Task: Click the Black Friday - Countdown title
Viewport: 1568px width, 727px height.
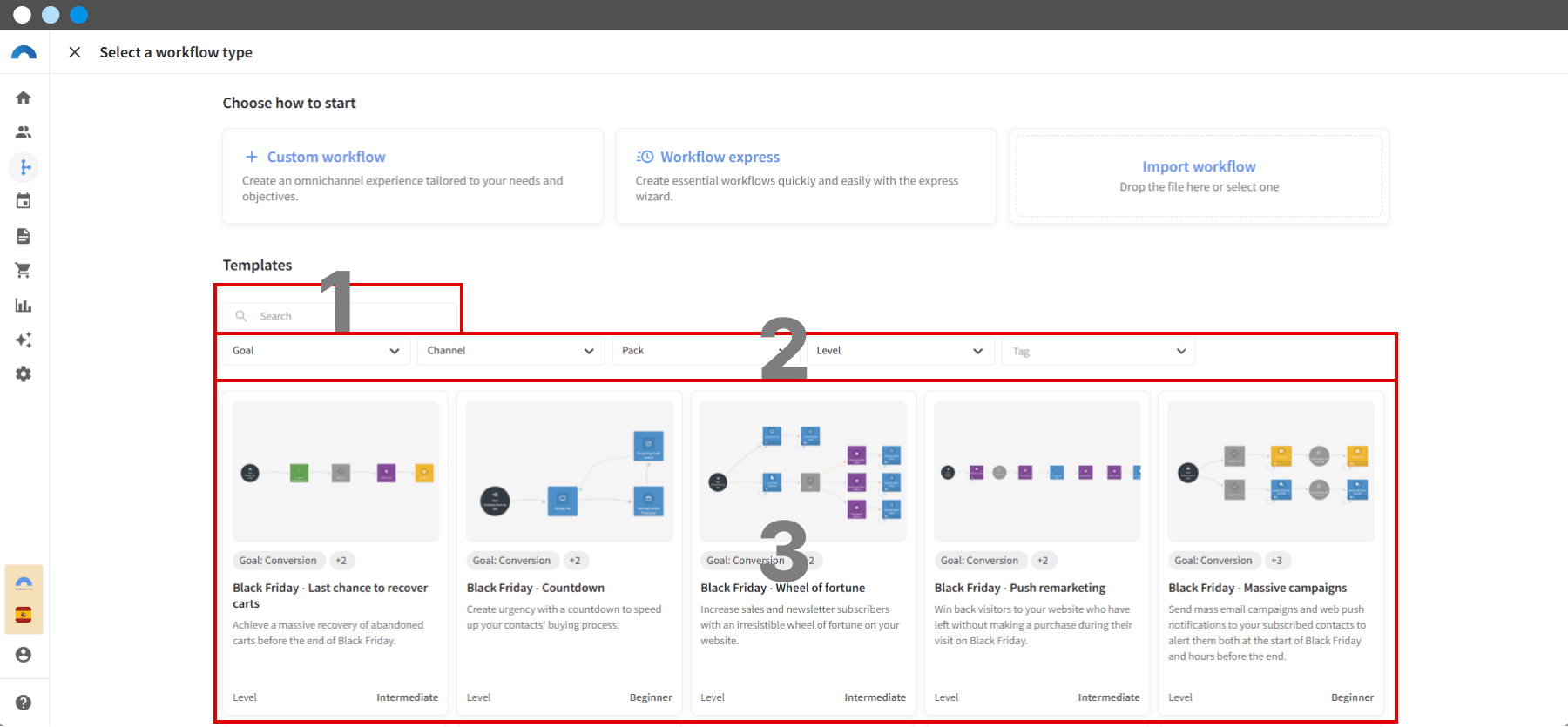Action: click(x=536, y=588)
